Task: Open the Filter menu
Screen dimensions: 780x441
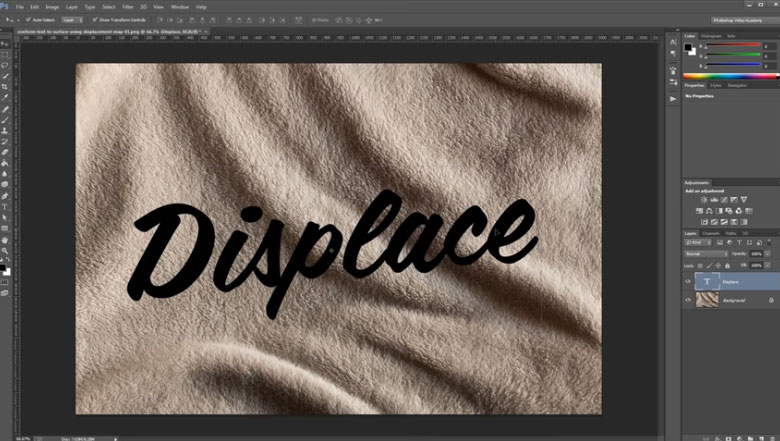Action: pos(128,7)
